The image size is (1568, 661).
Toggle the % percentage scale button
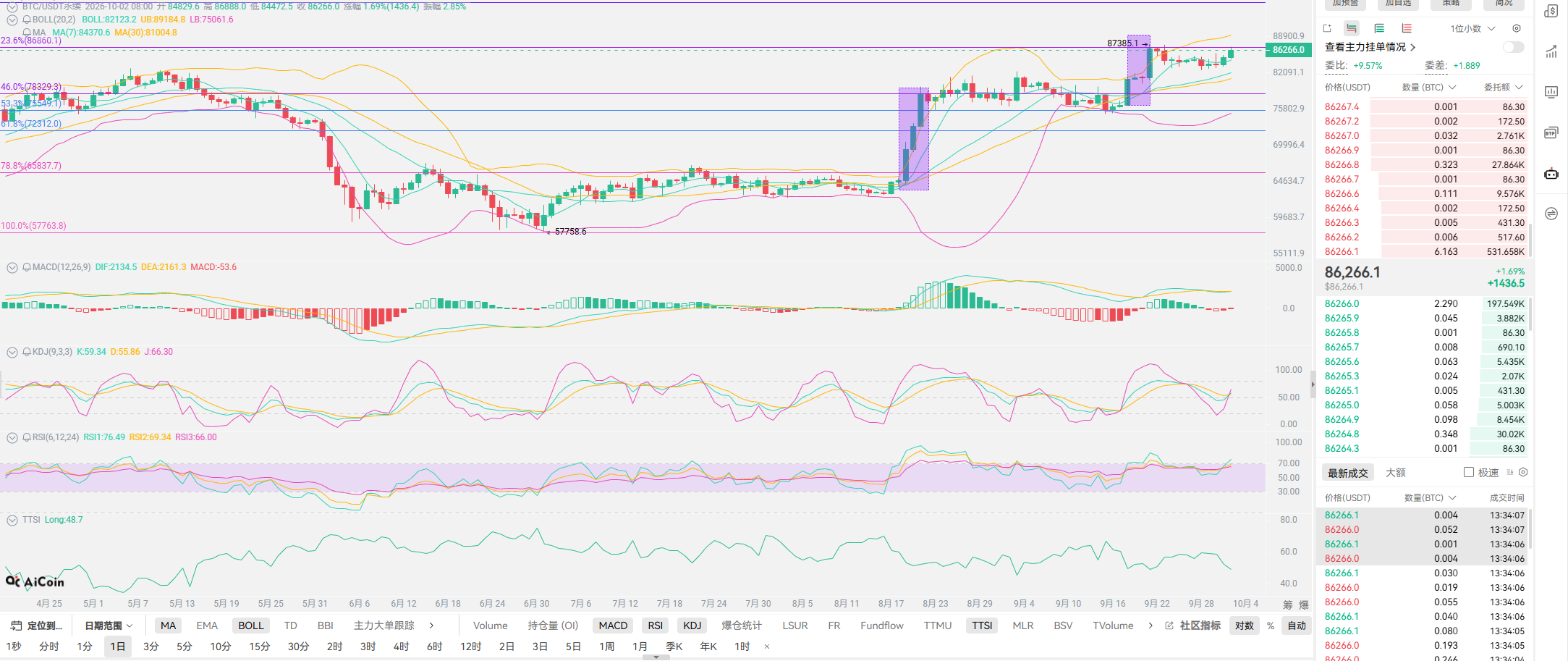click(1271, 626)
